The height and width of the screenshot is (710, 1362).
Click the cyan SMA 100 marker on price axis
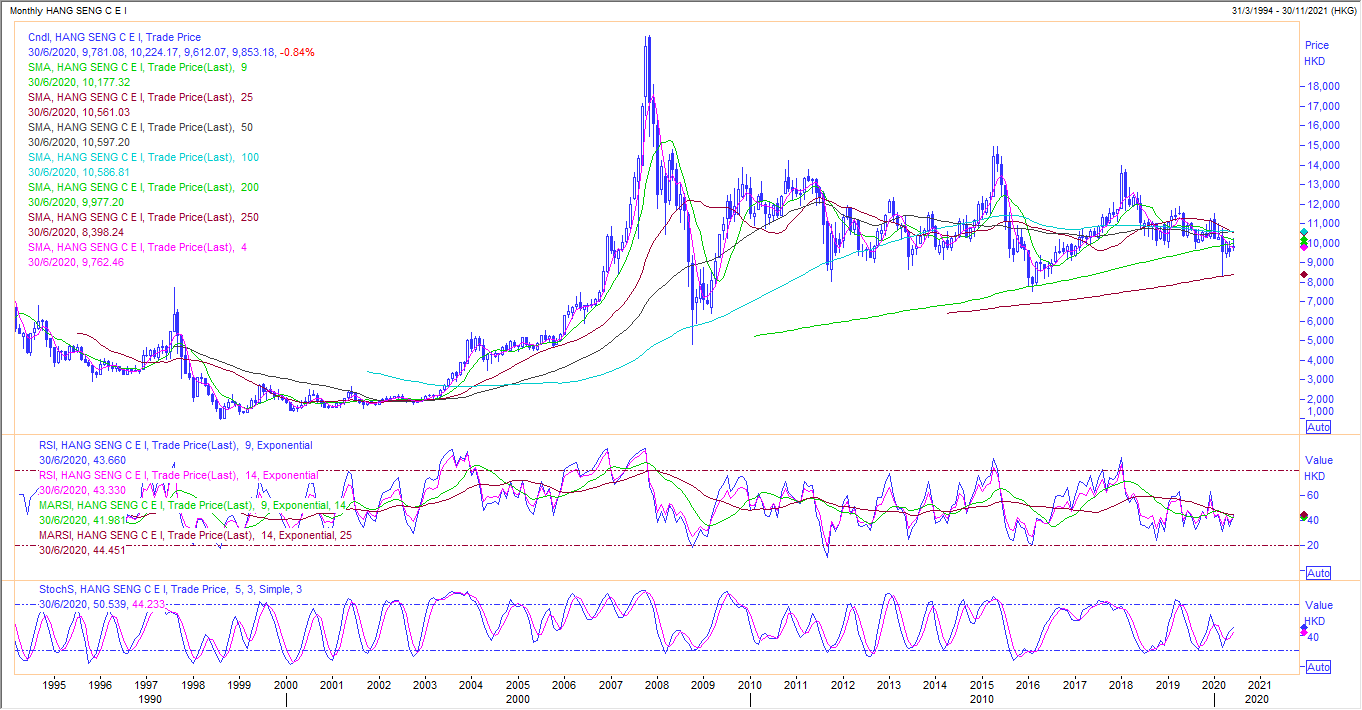[x=1303, y=233]
